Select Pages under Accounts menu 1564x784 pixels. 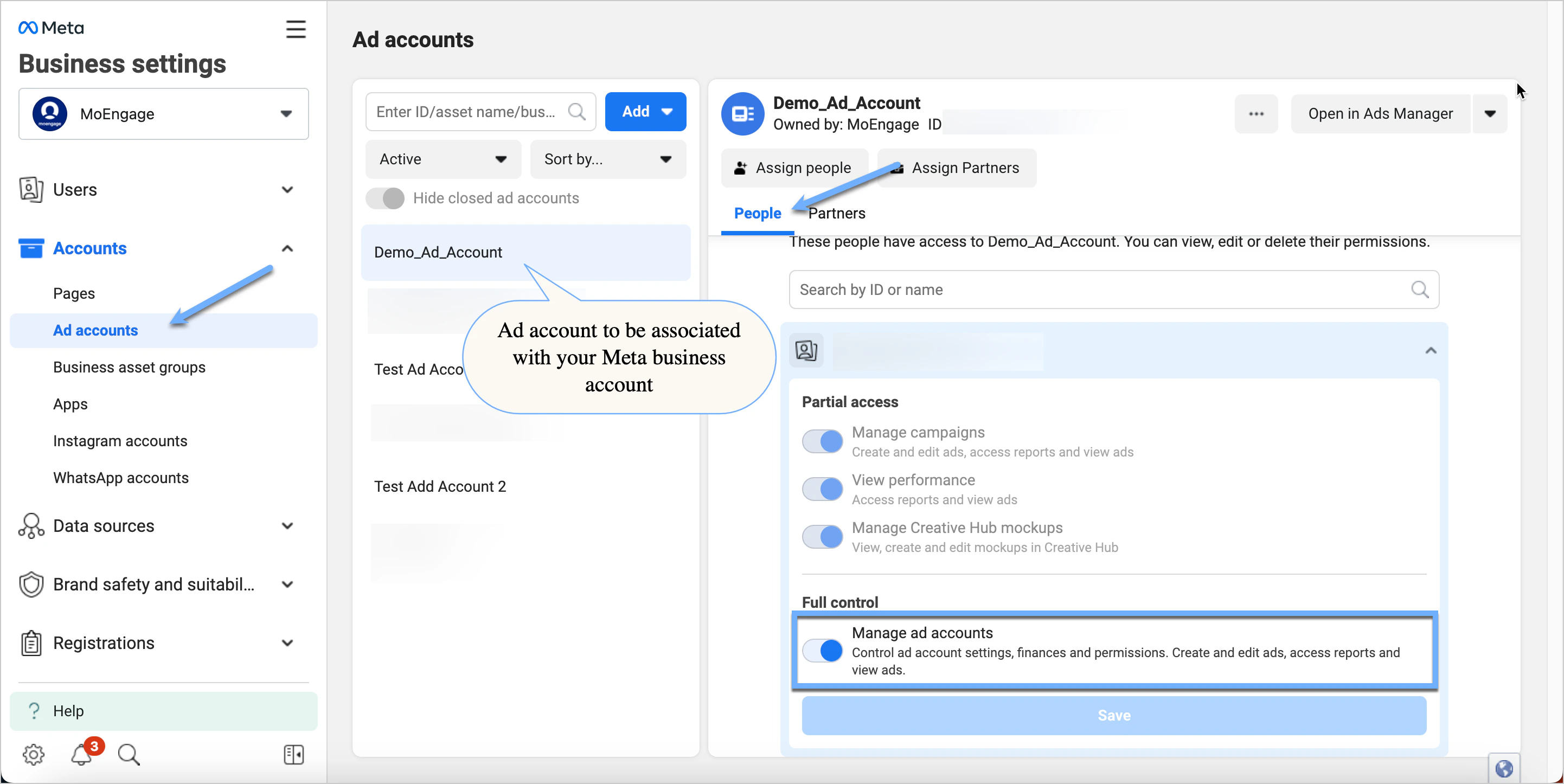click(x=74, y=294)
